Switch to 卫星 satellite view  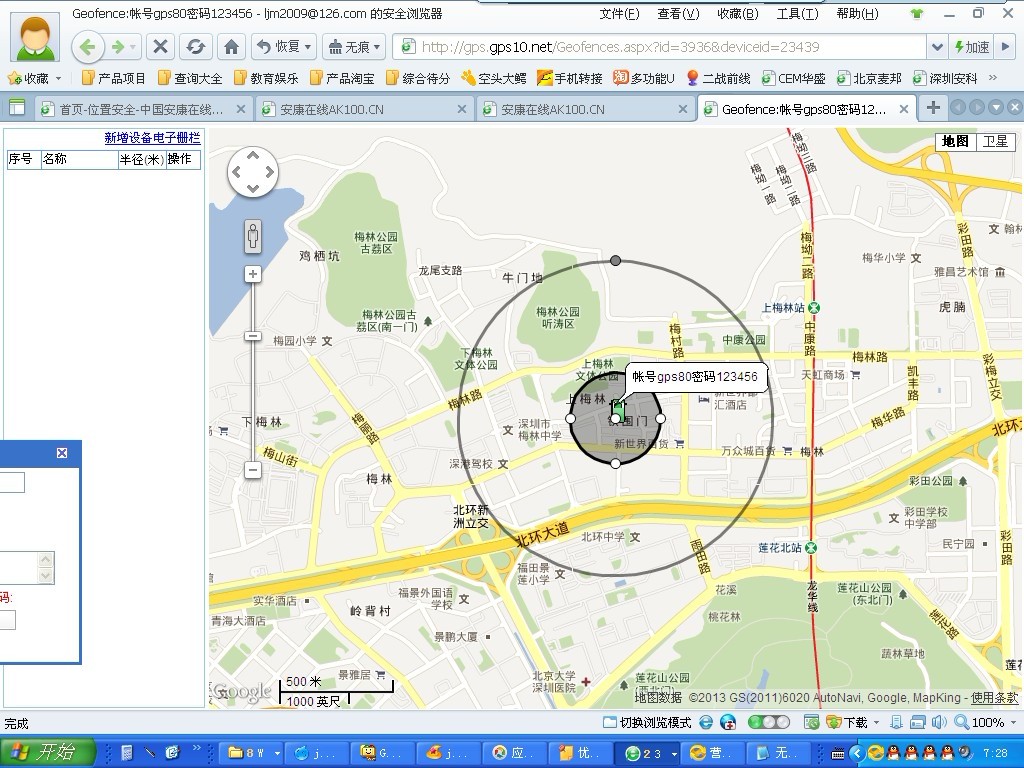click(996, 141)
